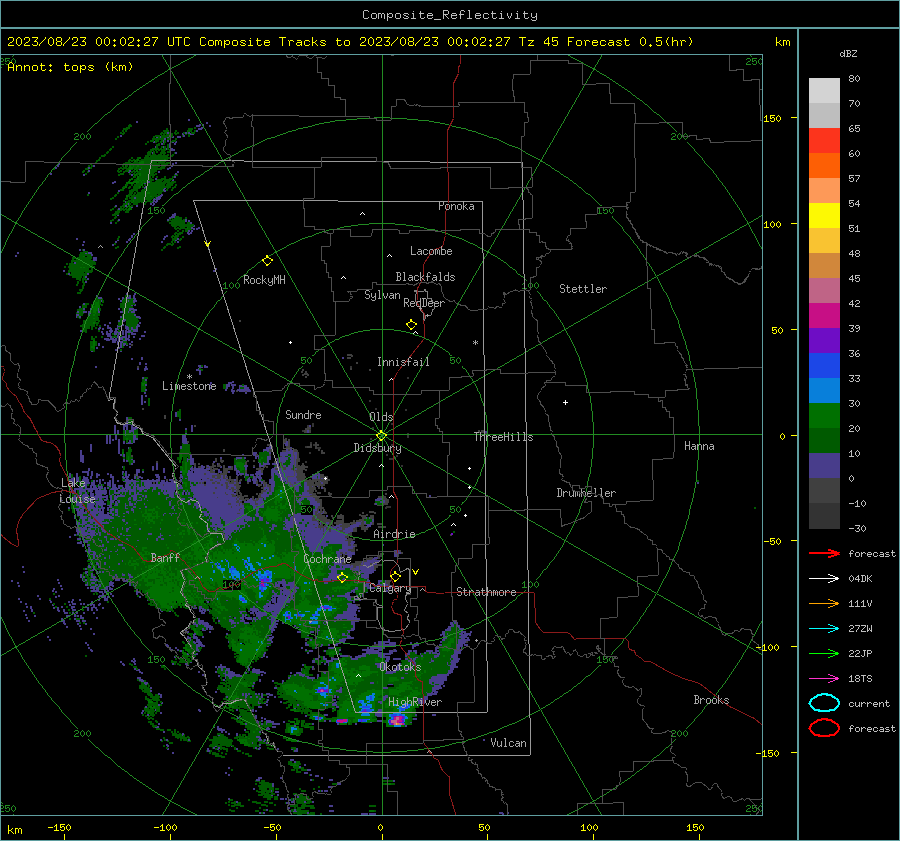Select the light gray swatch between 80 and 70 dBZ
This screenshot has width=900, height=841.
point(824,90)
